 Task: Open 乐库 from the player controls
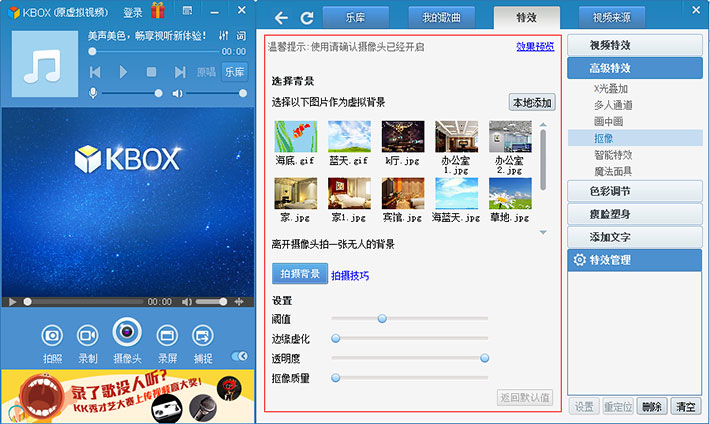(x=235, y=72)
